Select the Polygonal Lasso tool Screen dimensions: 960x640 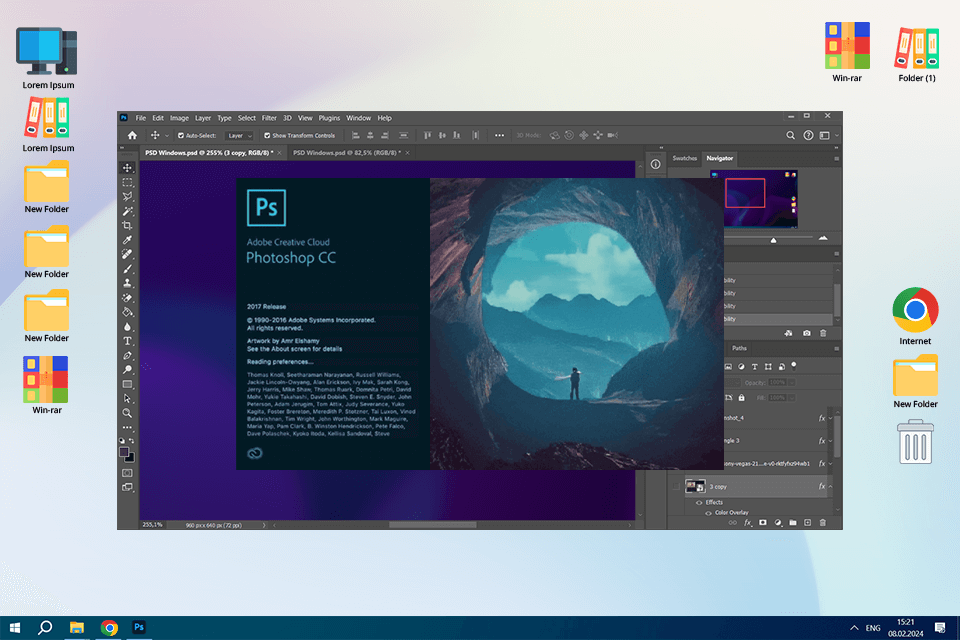point(127,197)
